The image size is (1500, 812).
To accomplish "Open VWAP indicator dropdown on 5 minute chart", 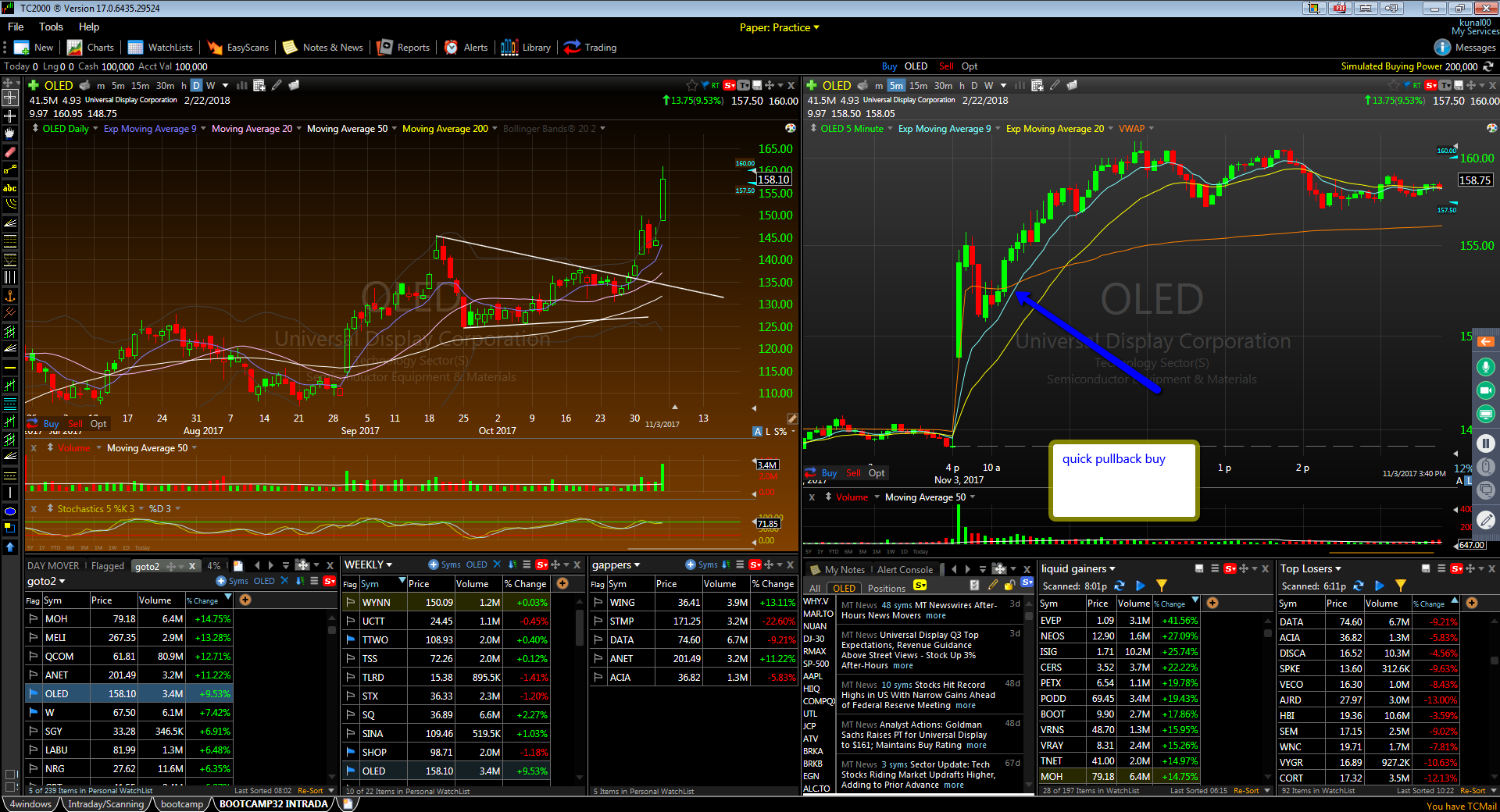I will 1151,129.
